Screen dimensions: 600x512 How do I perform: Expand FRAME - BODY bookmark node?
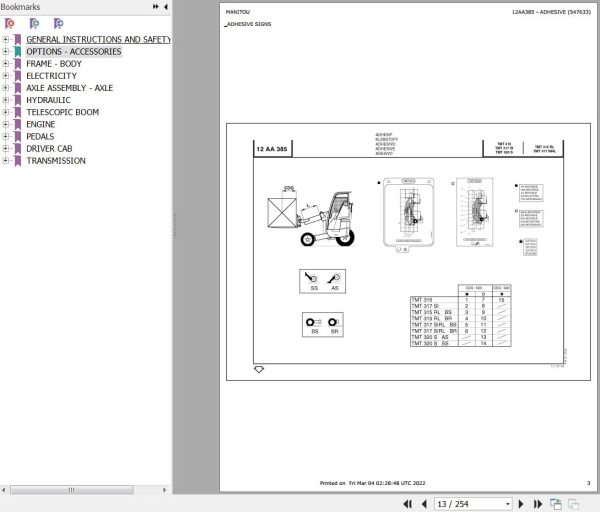click(5, 64)
